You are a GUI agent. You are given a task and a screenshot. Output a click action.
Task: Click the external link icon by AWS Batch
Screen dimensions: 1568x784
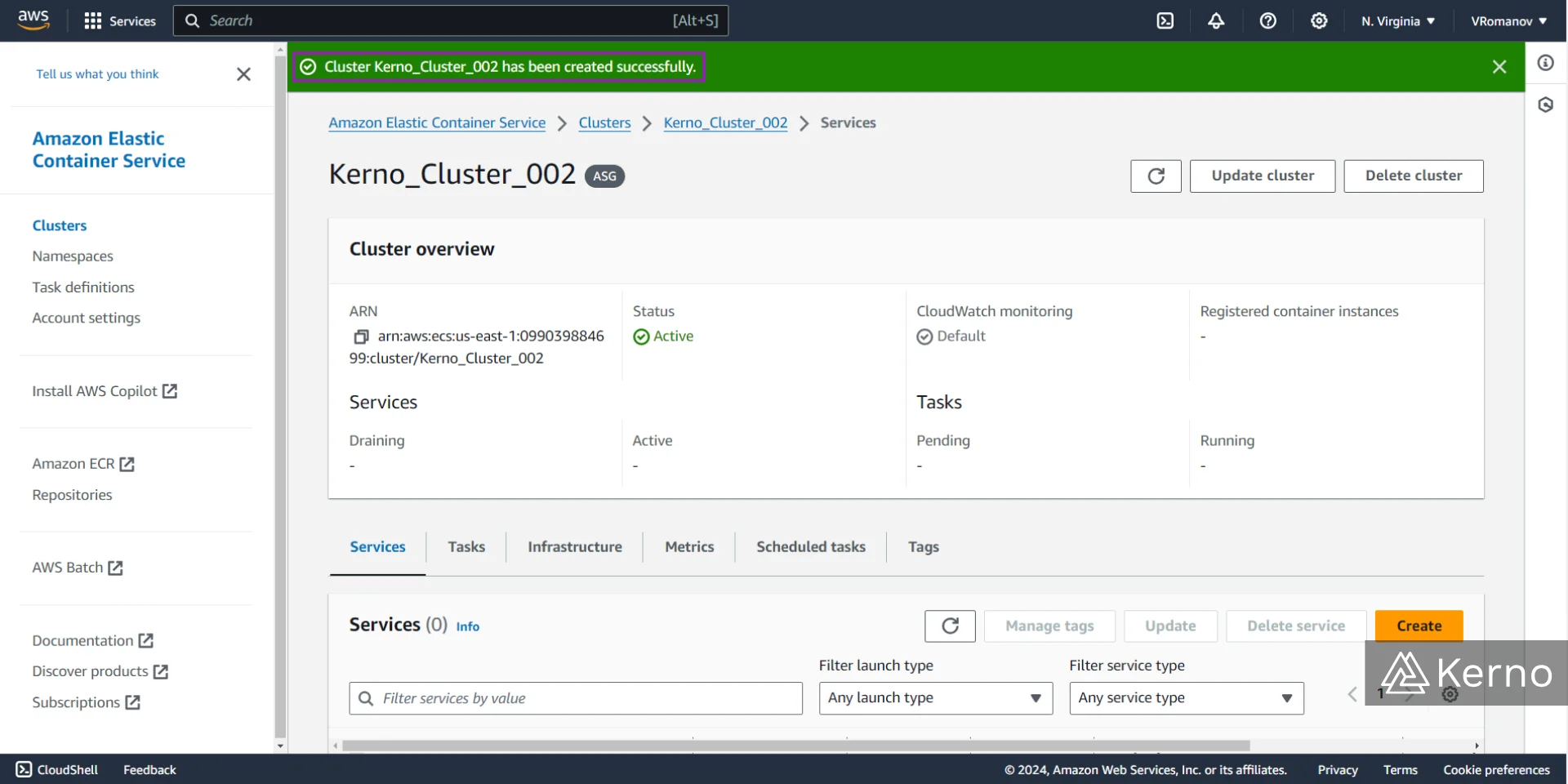[115, 568]
